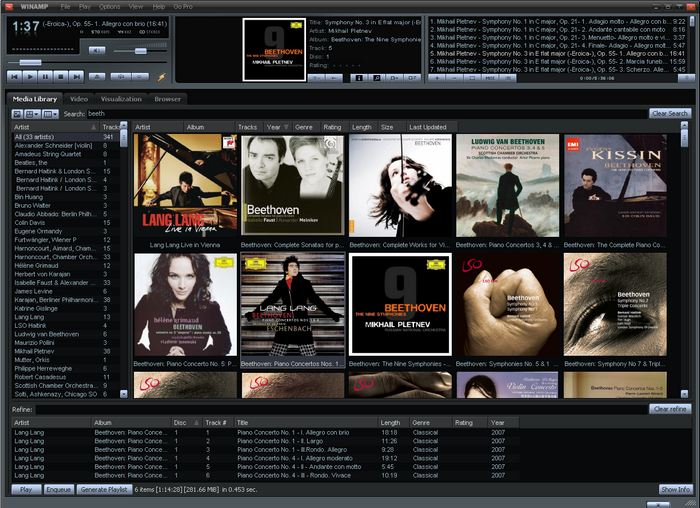
Task: Click the album pane scroll-down arrow
Action: point(684,394)
